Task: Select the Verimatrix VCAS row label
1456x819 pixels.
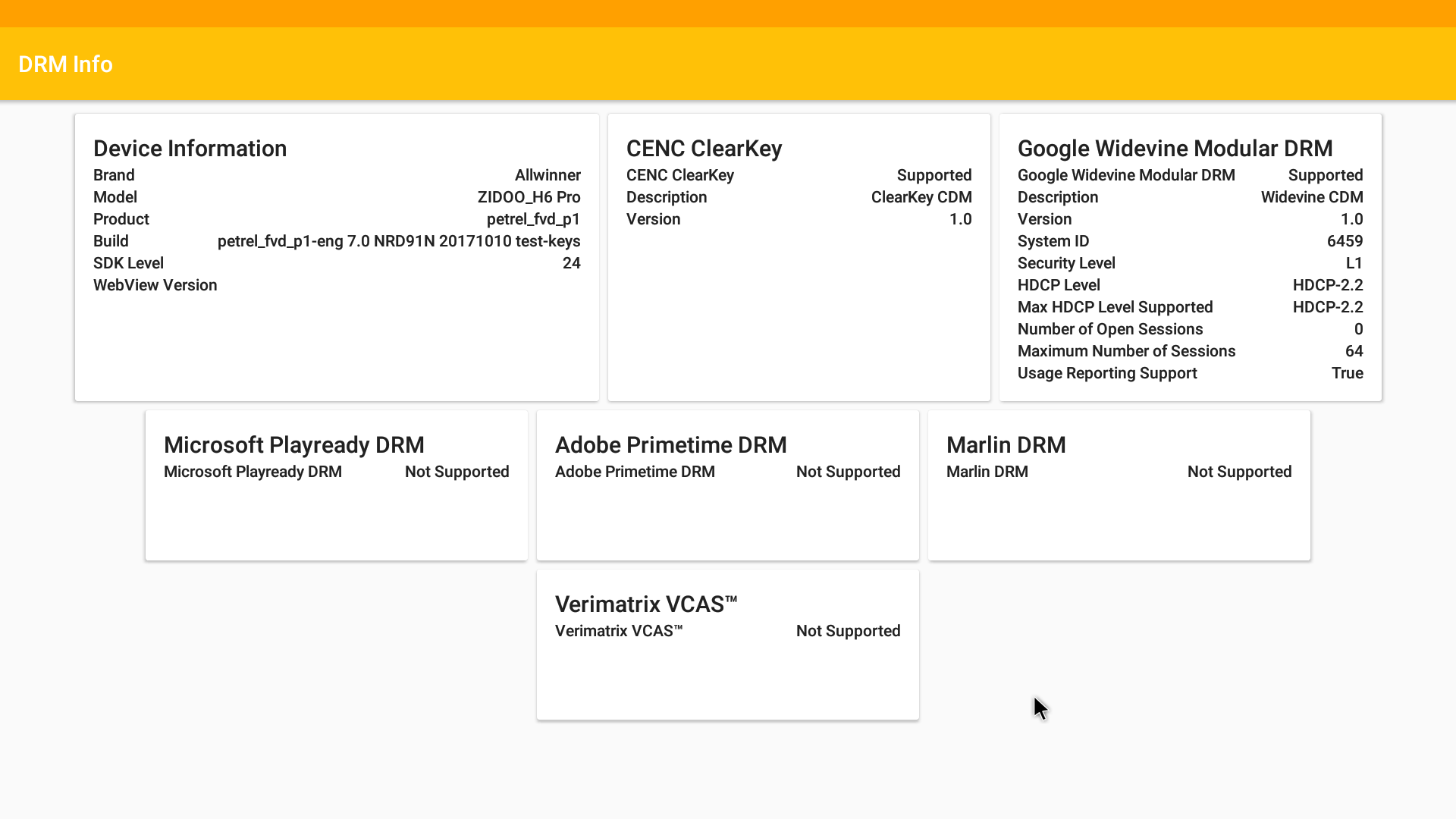Action: click(619, 631)
